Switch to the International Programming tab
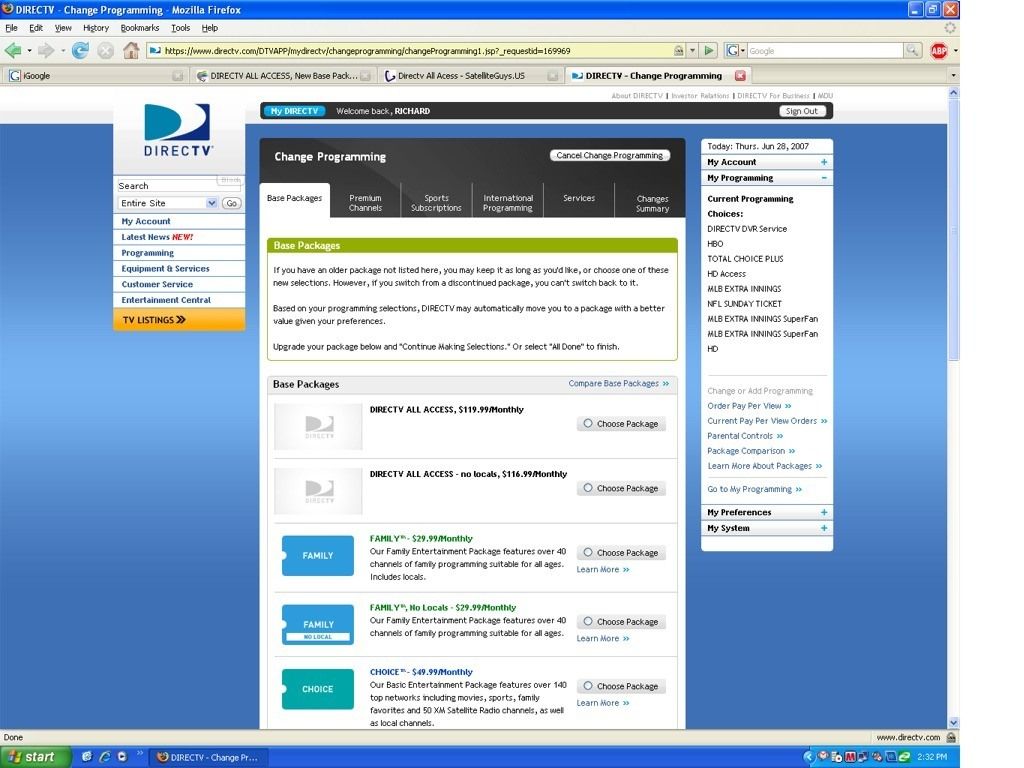The height and width of the screenshot is (768, 1024). tap(507, 203)
